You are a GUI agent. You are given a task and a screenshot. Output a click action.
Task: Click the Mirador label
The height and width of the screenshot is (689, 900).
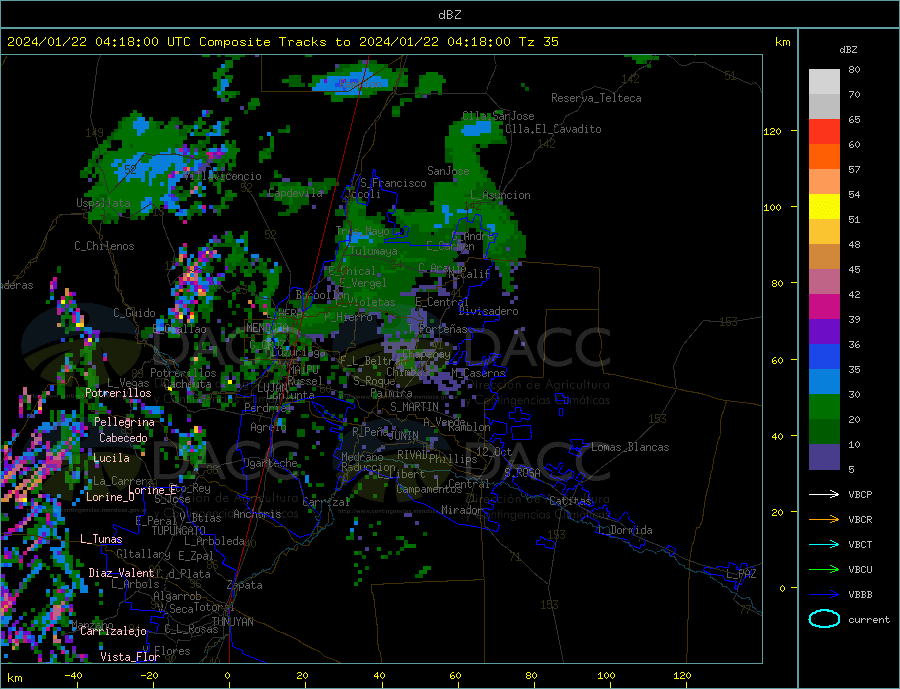coord(463,510)
